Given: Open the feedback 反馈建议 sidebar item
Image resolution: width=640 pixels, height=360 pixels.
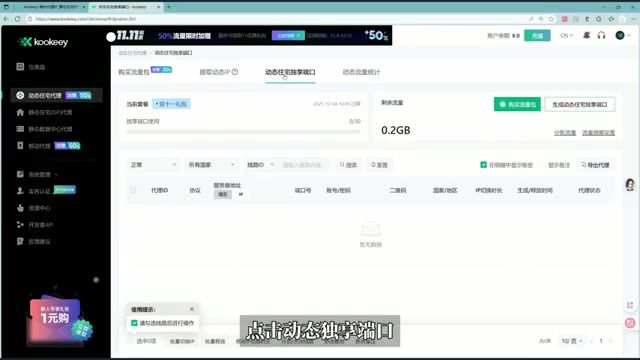Looking at the screenshot, I should 33,242.
